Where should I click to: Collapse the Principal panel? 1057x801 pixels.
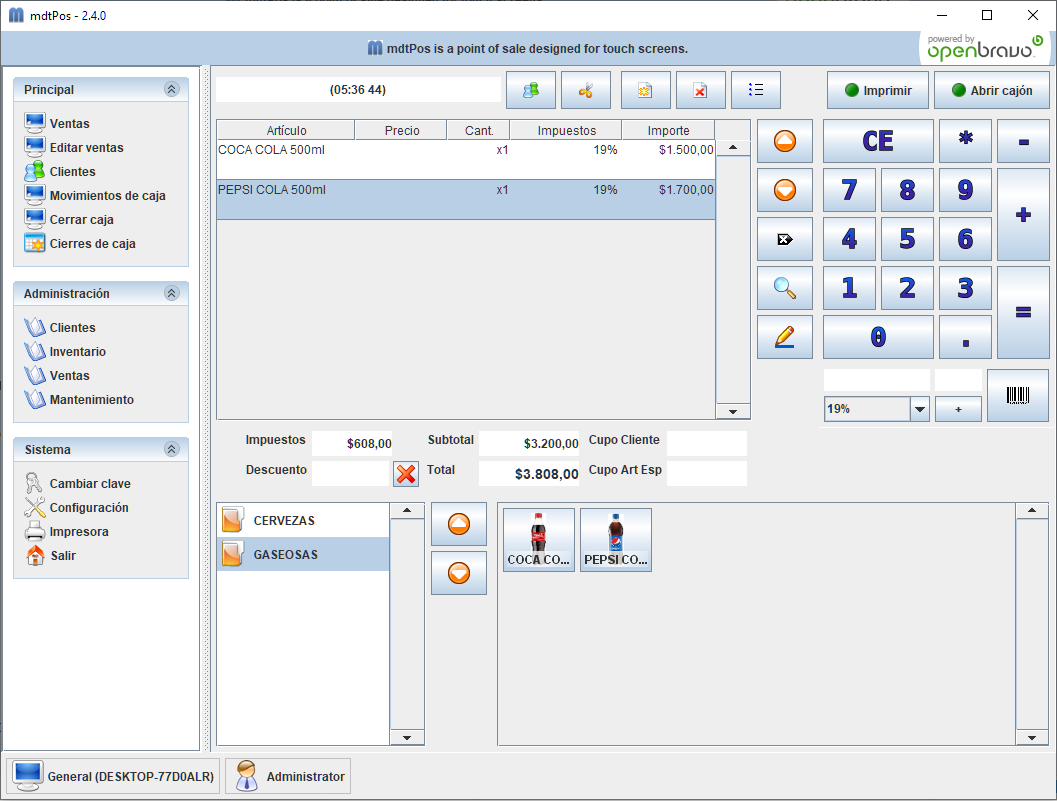(x=172, y=89)
